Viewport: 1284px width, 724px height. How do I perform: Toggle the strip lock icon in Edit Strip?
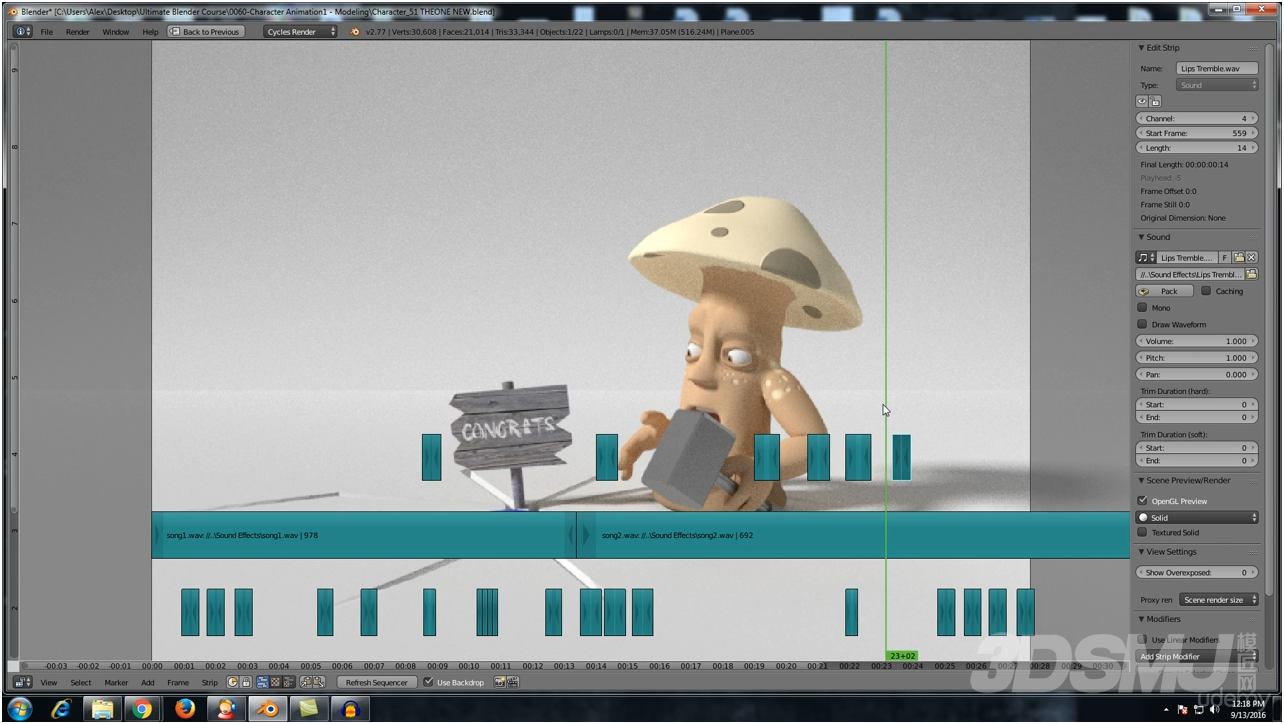coord(1155,101)
